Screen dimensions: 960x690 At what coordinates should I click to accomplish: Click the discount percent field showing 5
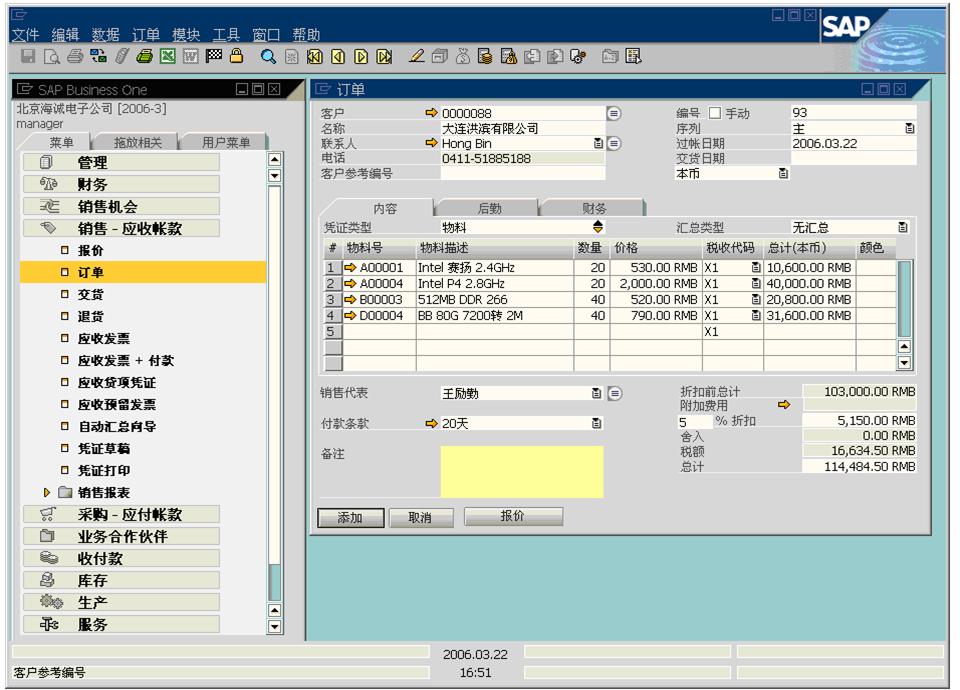(695, 422)
